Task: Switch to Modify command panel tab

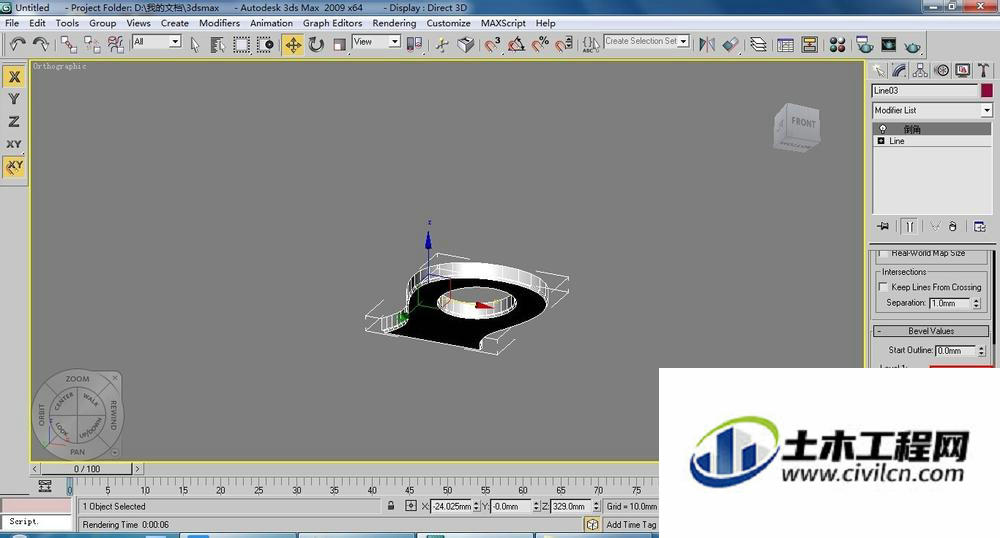Action: point(899,70)
